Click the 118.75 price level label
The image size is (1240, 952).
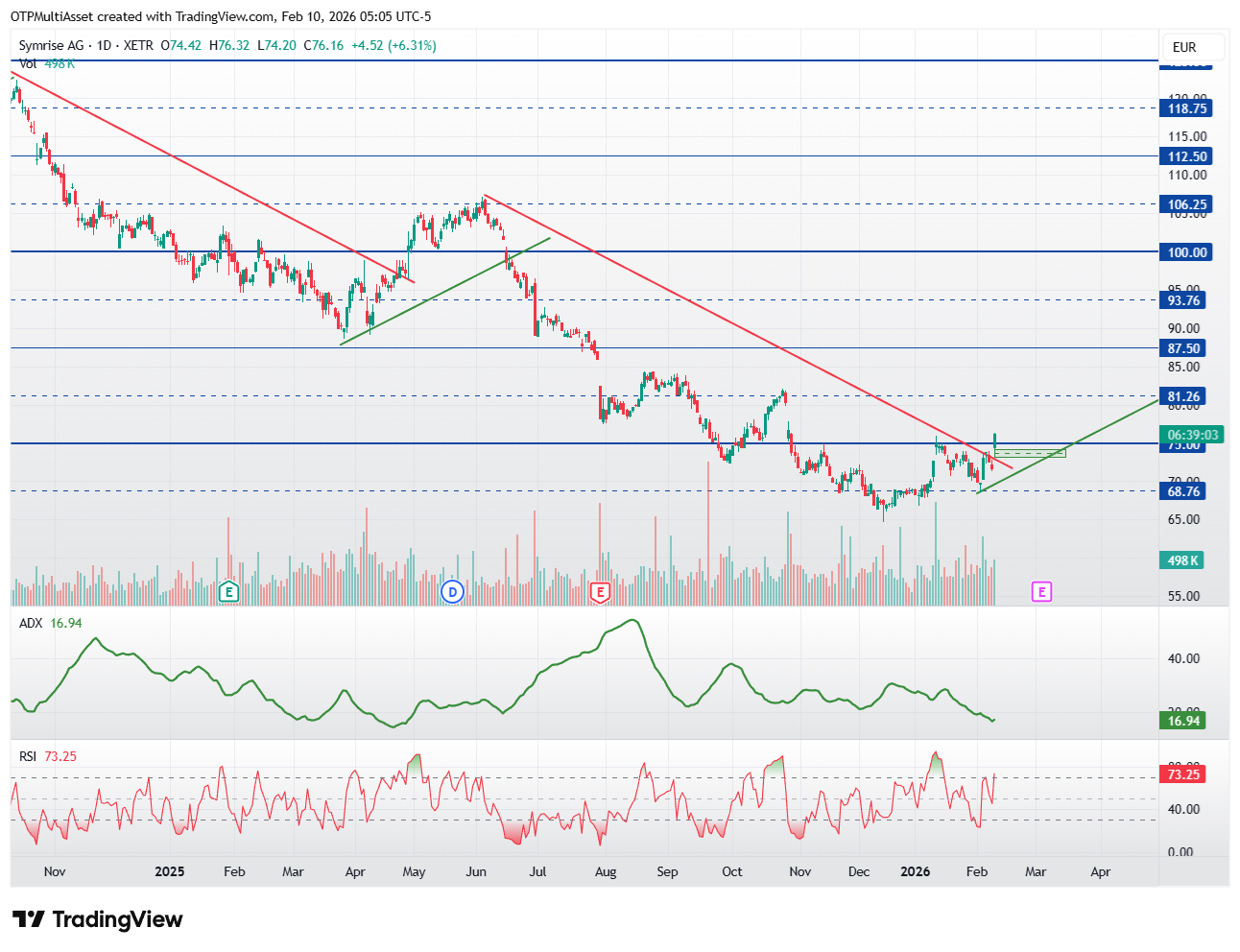1186,108
